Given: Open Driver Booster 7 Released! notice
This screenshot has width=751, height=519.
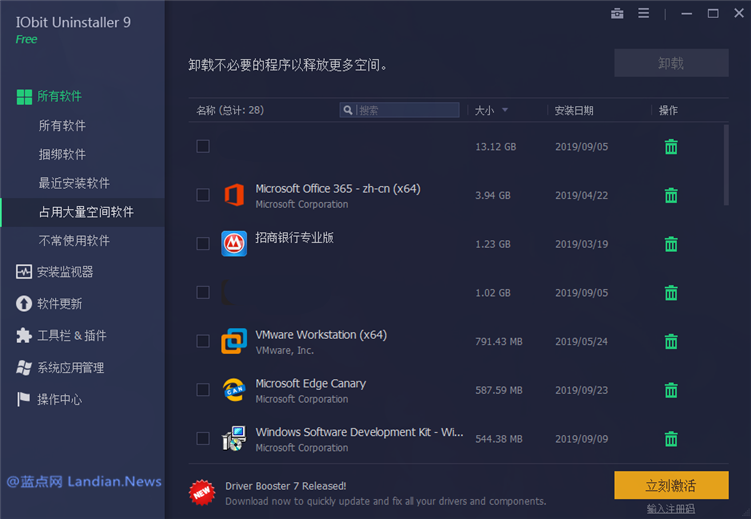Looking at the screenshot, I should coord(286,486).
